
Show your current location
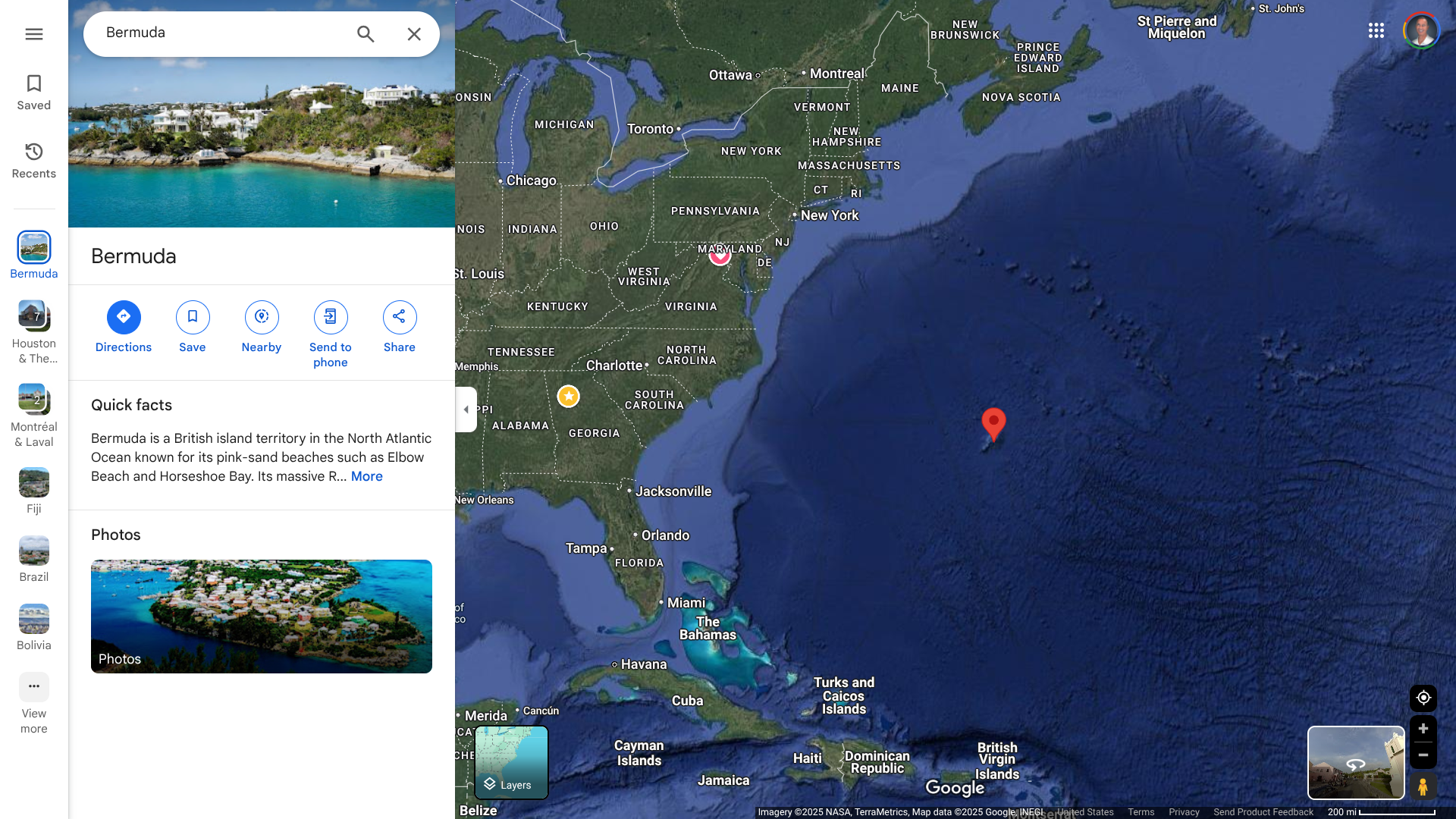click(1423, 698)
